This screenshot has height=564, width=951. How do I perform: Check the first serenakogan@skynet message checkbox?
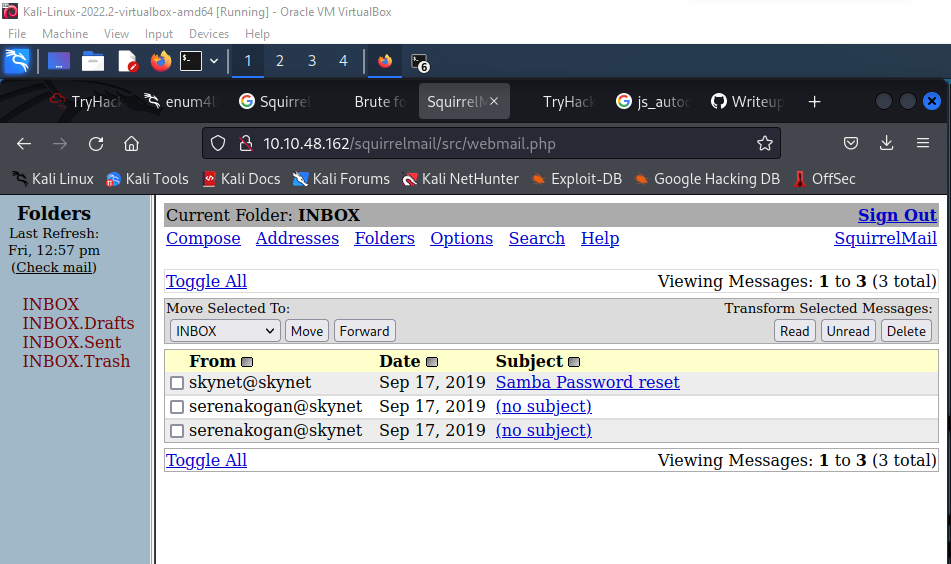pyautogui.click(x=177, y=407)
